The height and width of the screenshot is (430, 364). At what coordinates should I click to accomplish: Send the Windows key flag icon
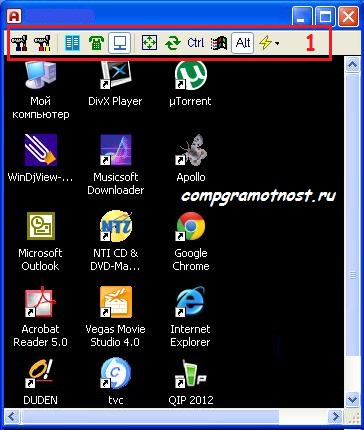(x=219, y=43)
